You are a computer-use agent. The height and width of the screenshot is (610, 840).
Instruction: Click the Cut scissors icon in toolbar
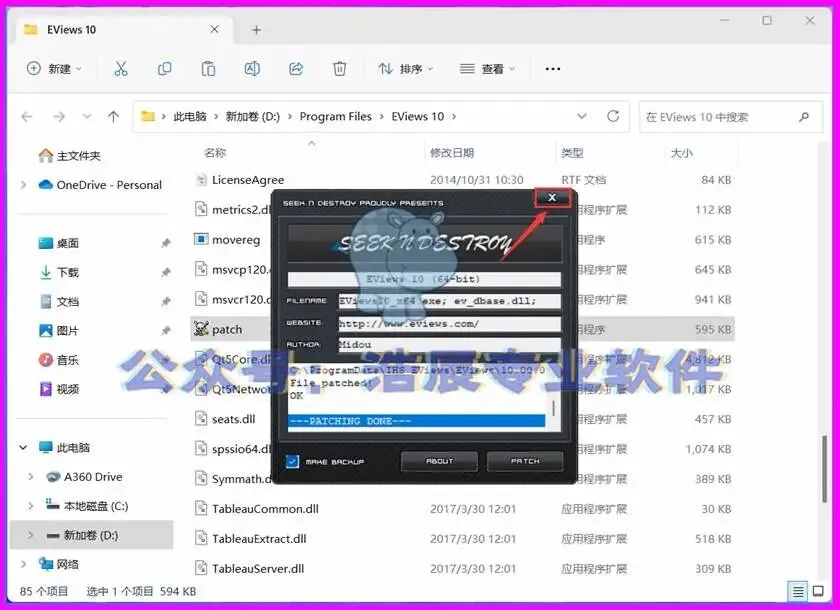click(121, 69)
